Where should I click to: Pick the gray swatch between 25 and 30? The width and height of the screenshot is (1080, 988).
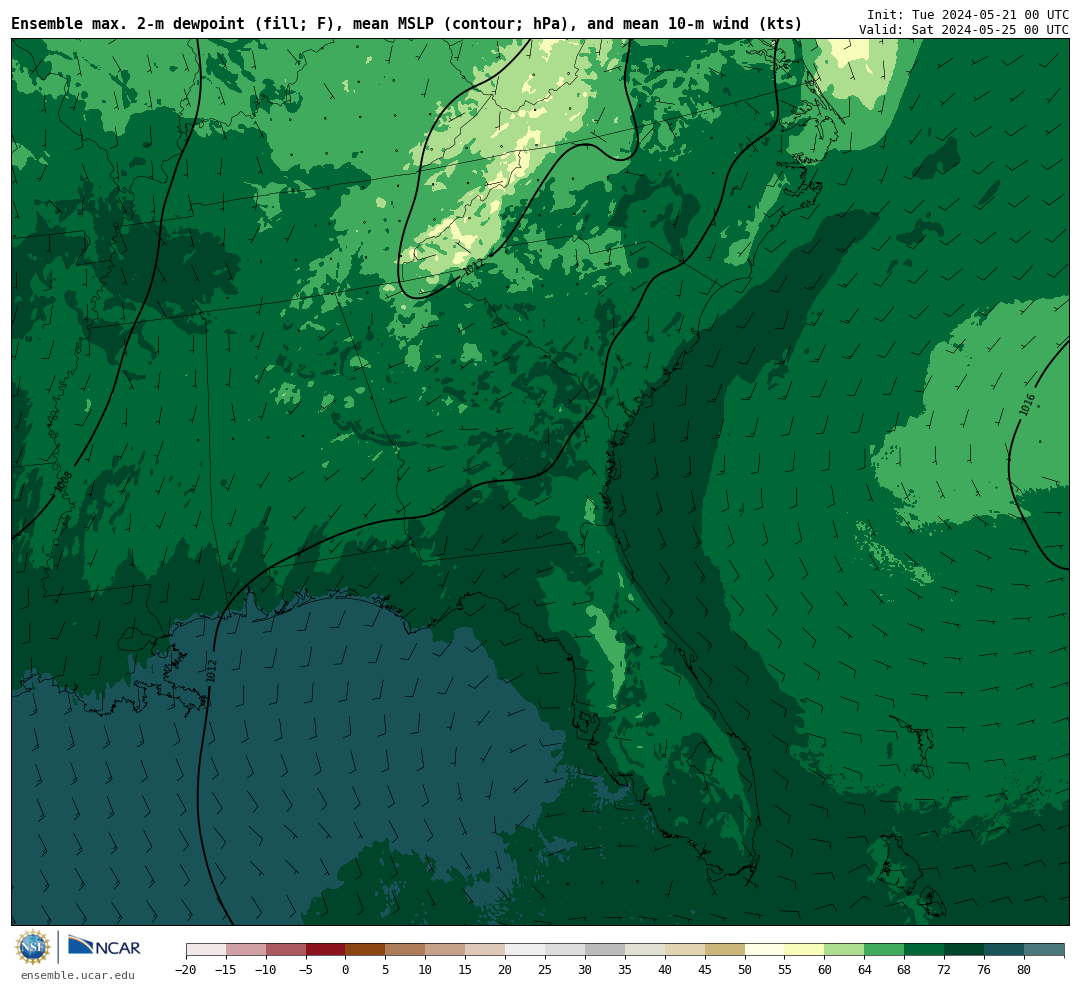565,950
